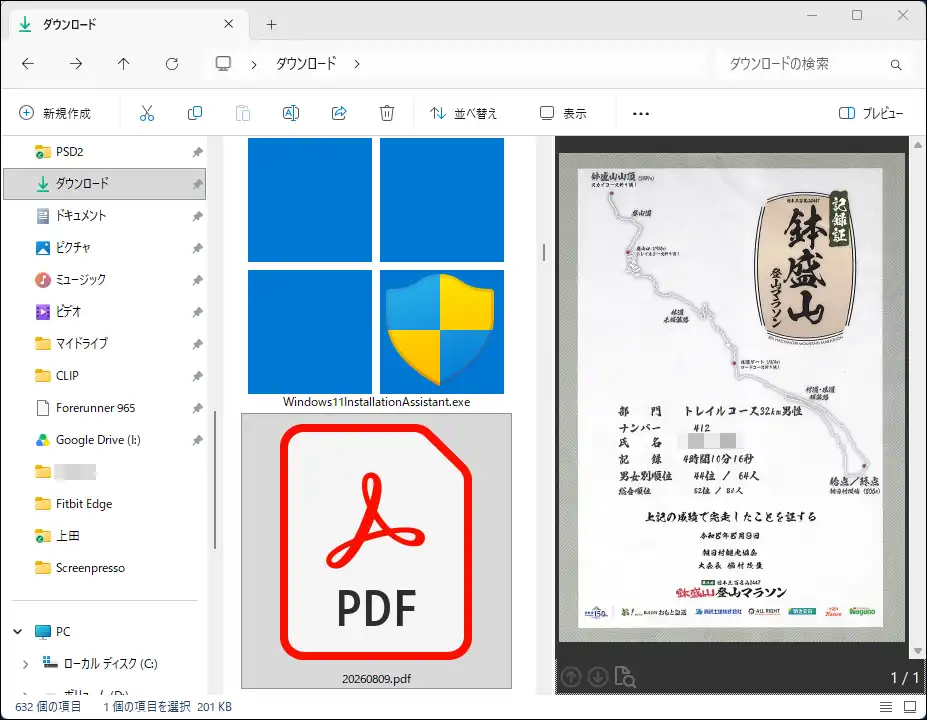Viewport: 927px width, 720px height.
Task: Rename the selected file
Action: [x=291, y=113]
